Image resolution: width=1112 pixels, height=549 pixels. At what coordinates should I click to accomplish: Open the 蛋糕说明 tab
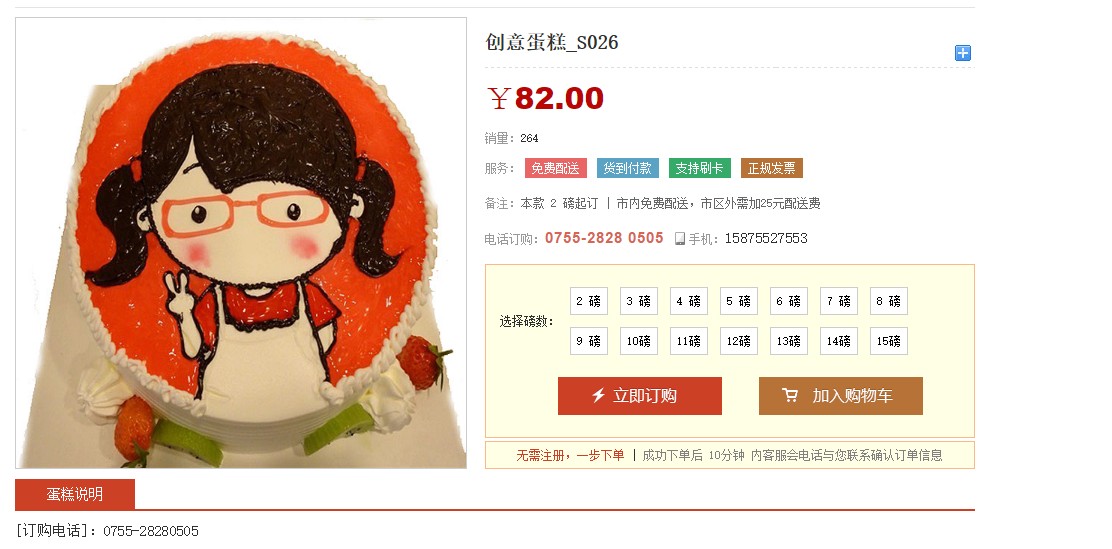point(74,494)
